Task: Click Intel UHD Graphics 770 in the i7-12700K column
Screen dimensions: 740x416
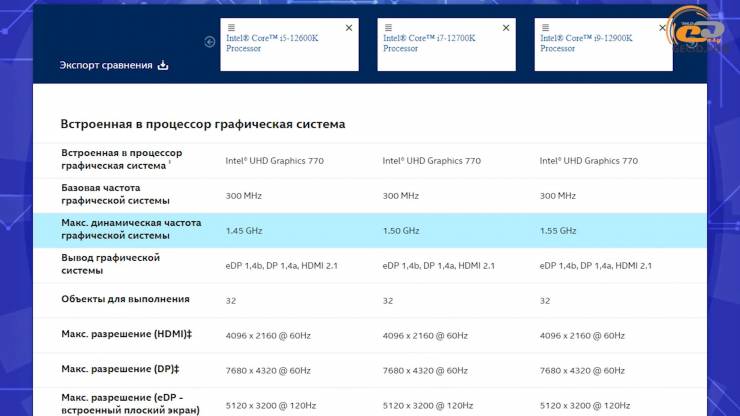Action: coord(431,161)
